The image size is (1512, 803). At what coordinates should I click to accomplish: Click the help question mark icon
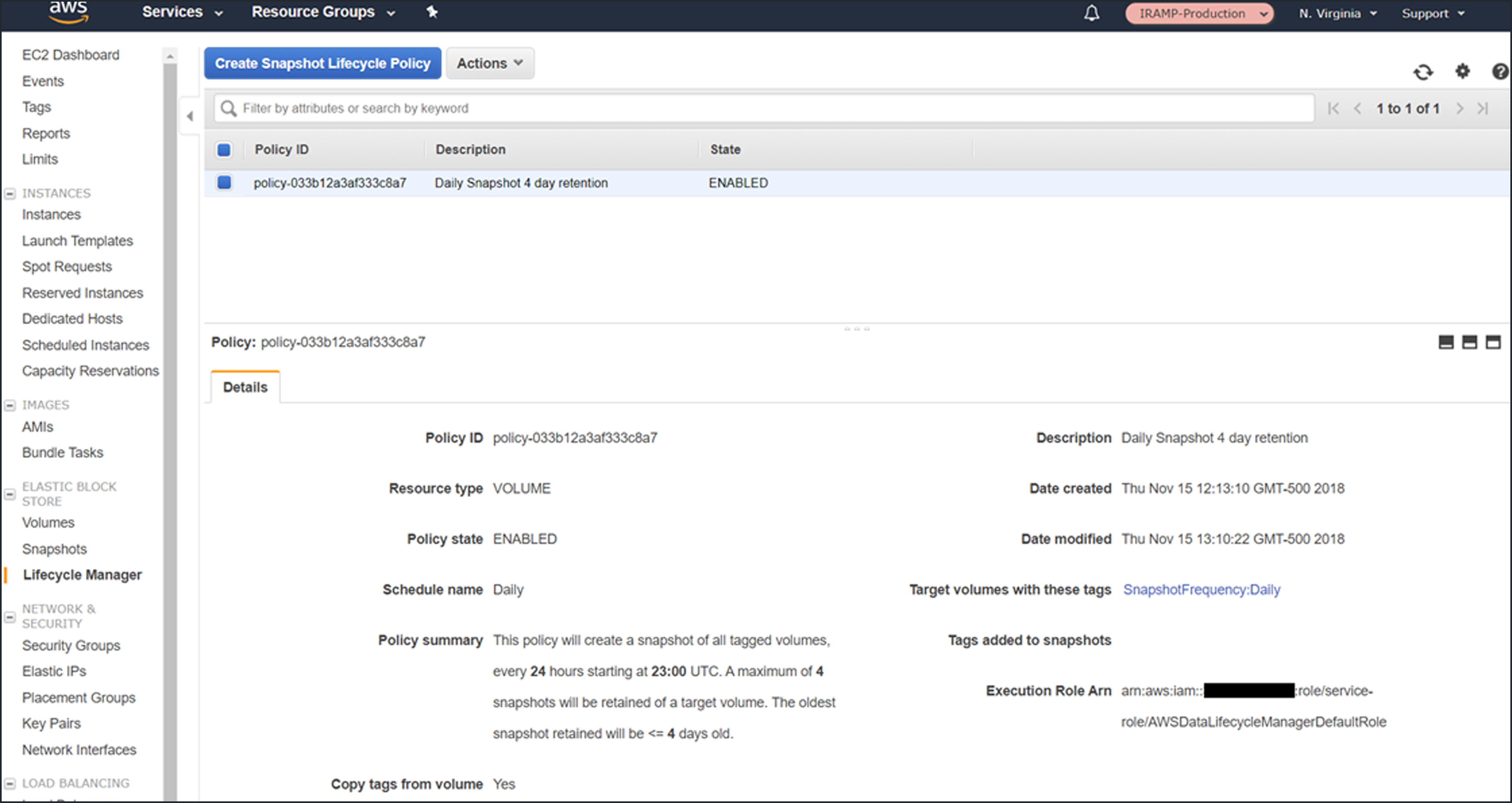[1500, 72]
